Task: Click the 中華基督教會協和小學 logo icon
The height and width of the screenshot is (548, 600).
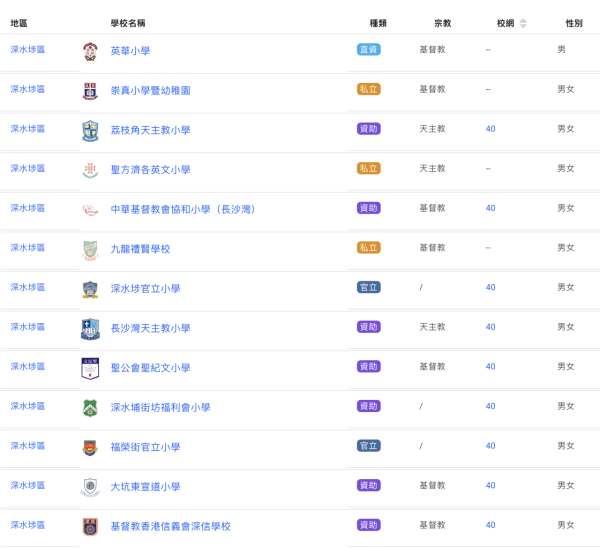Action: 90,210
